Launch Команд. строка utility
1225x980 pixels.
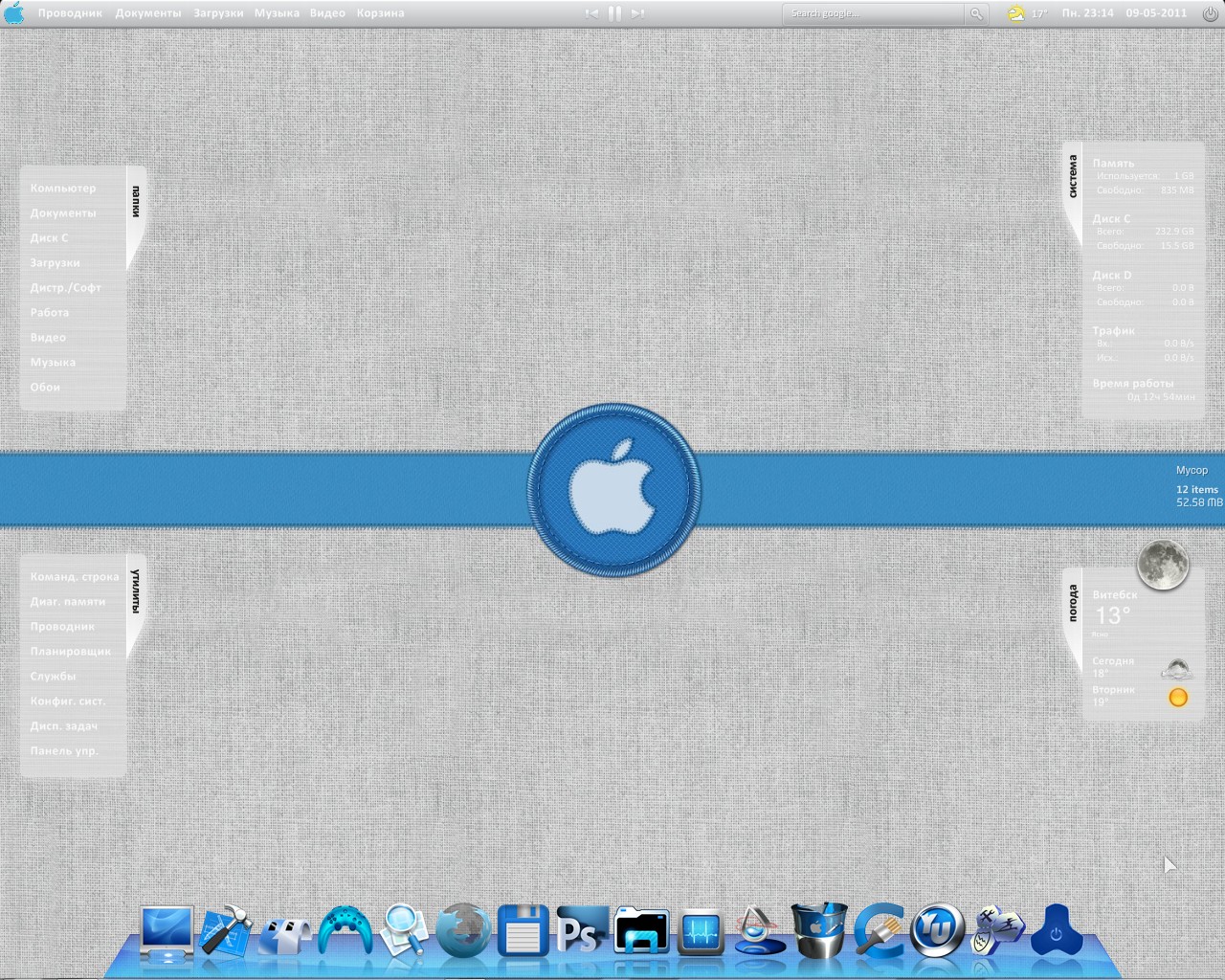(x=75, y=577)
